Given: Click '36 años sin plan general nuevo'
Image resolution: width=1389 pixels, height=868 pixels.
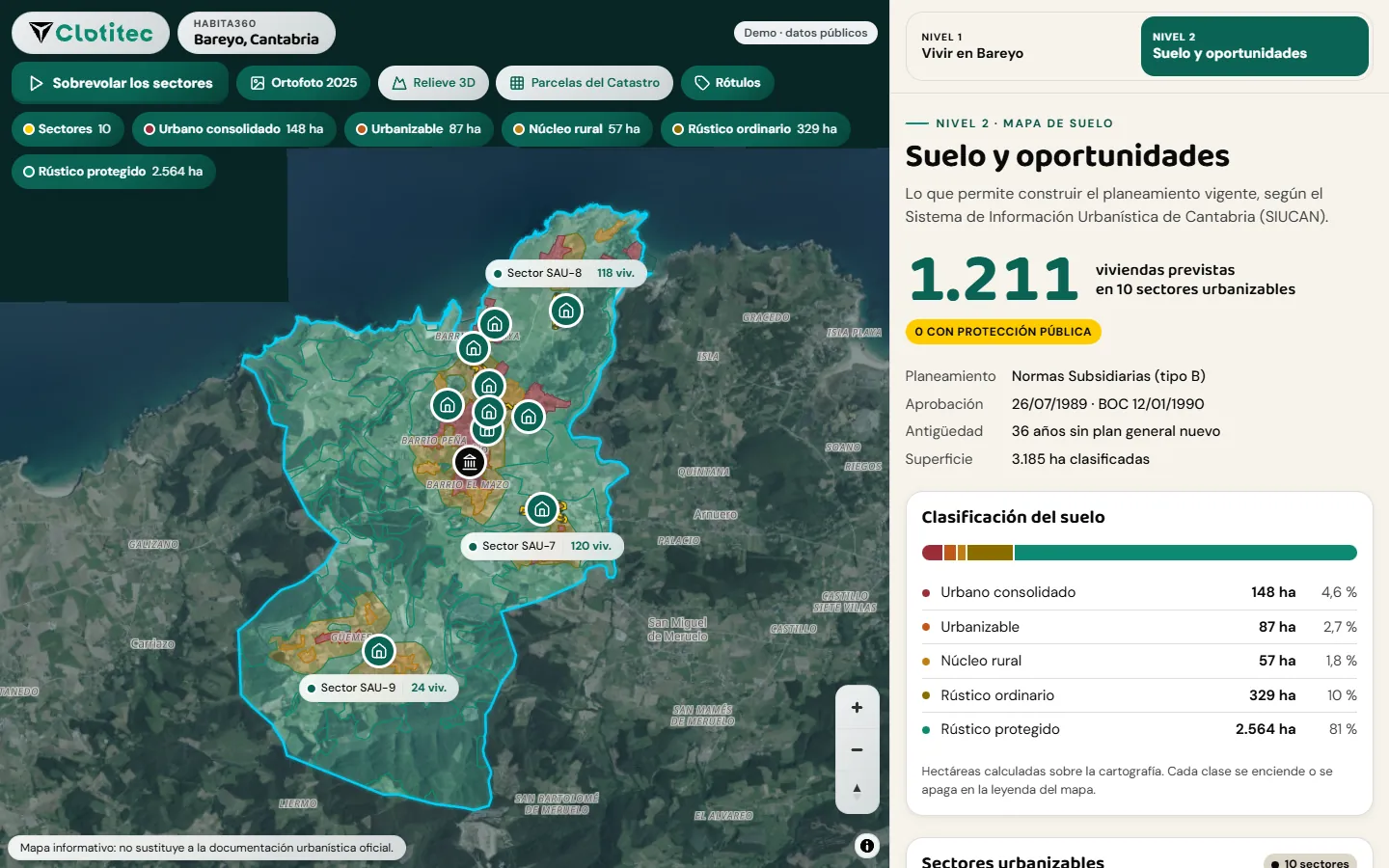Looking at the screenshot, I should point(1116,431).
